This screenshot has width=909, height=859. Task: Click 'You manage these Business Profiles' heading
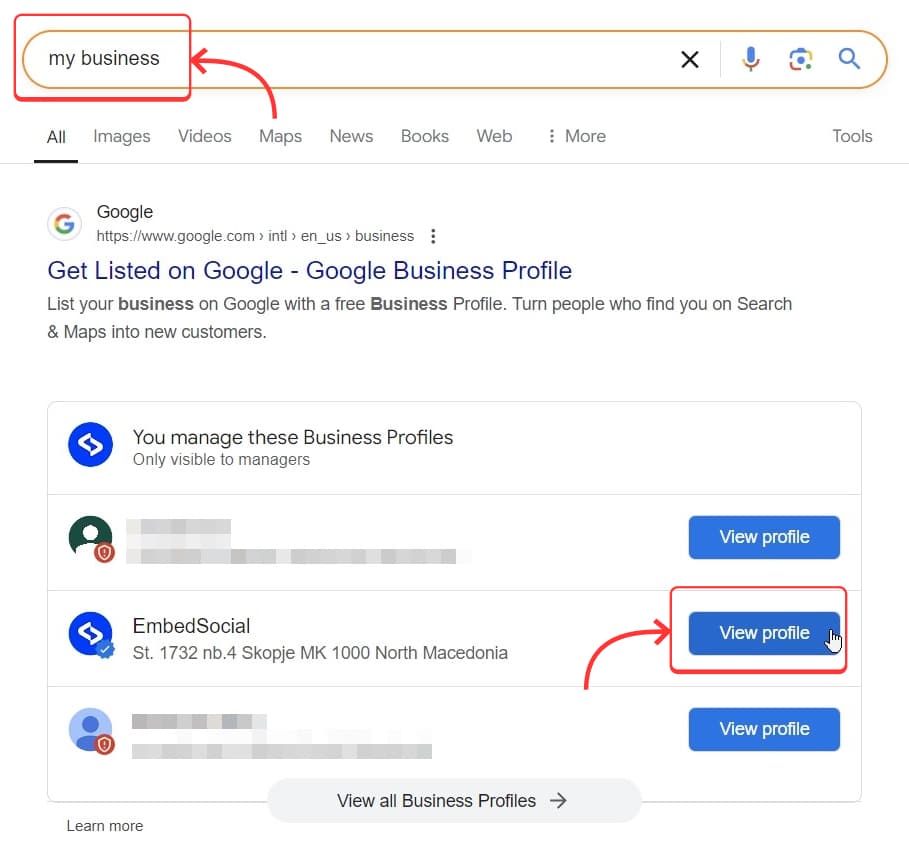pyautogui.click(x=293, y=437)
